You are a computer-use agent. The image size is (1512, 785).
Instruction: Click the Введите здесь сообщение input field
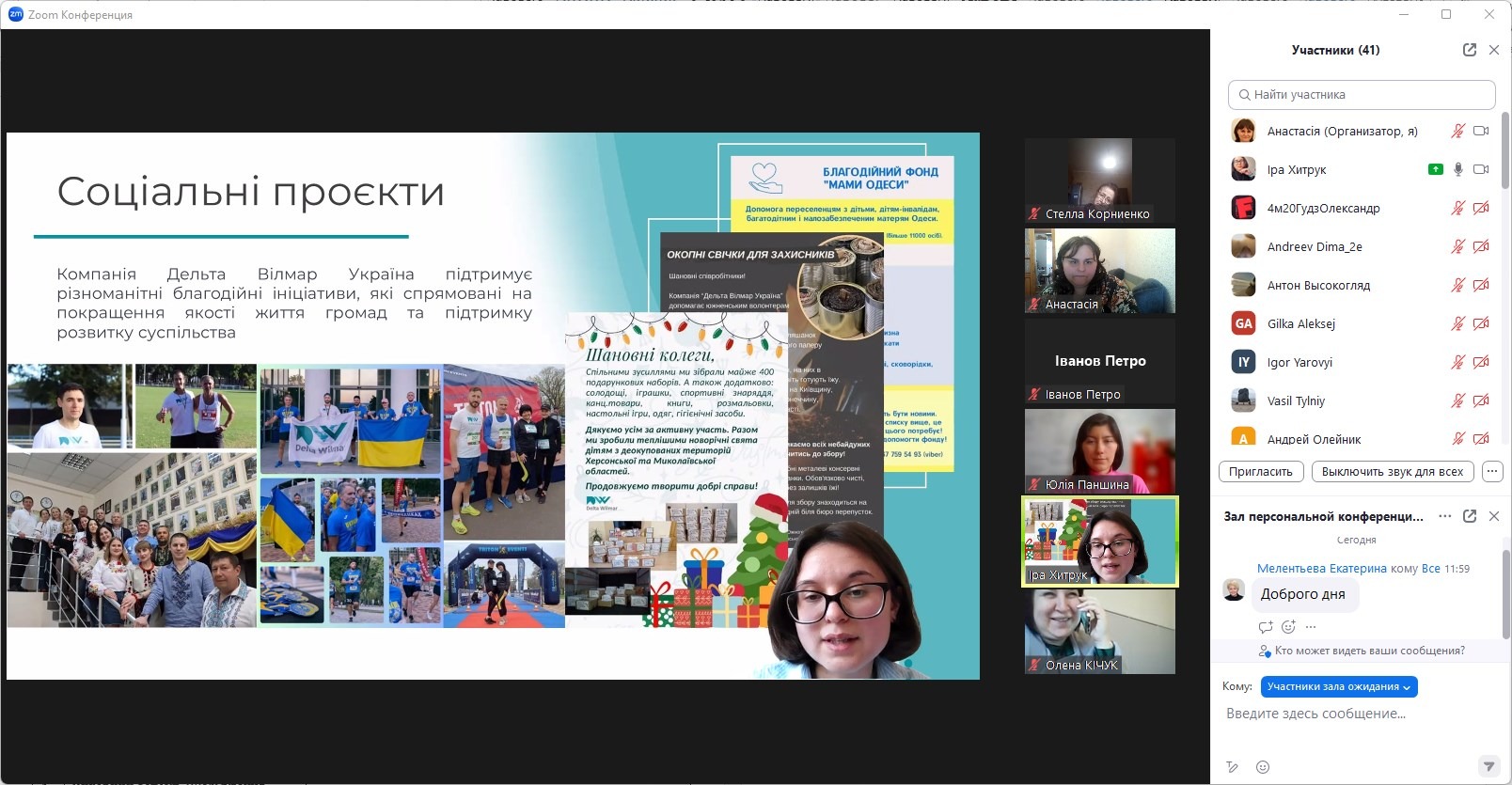pyautogui.click(x=1360, y=714)
